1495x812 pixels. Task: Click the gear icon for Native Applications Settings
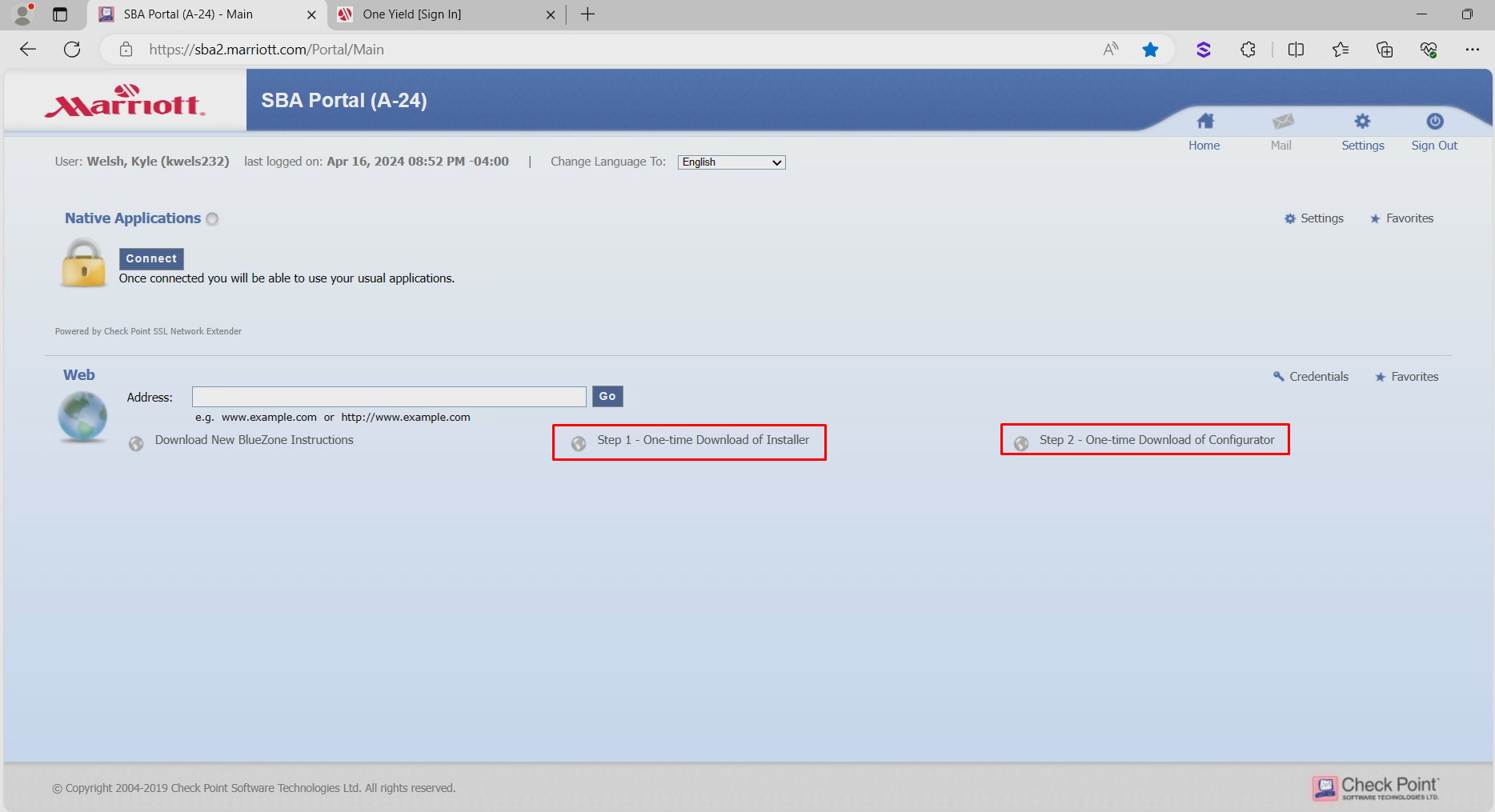click(x=1290, y=218)
